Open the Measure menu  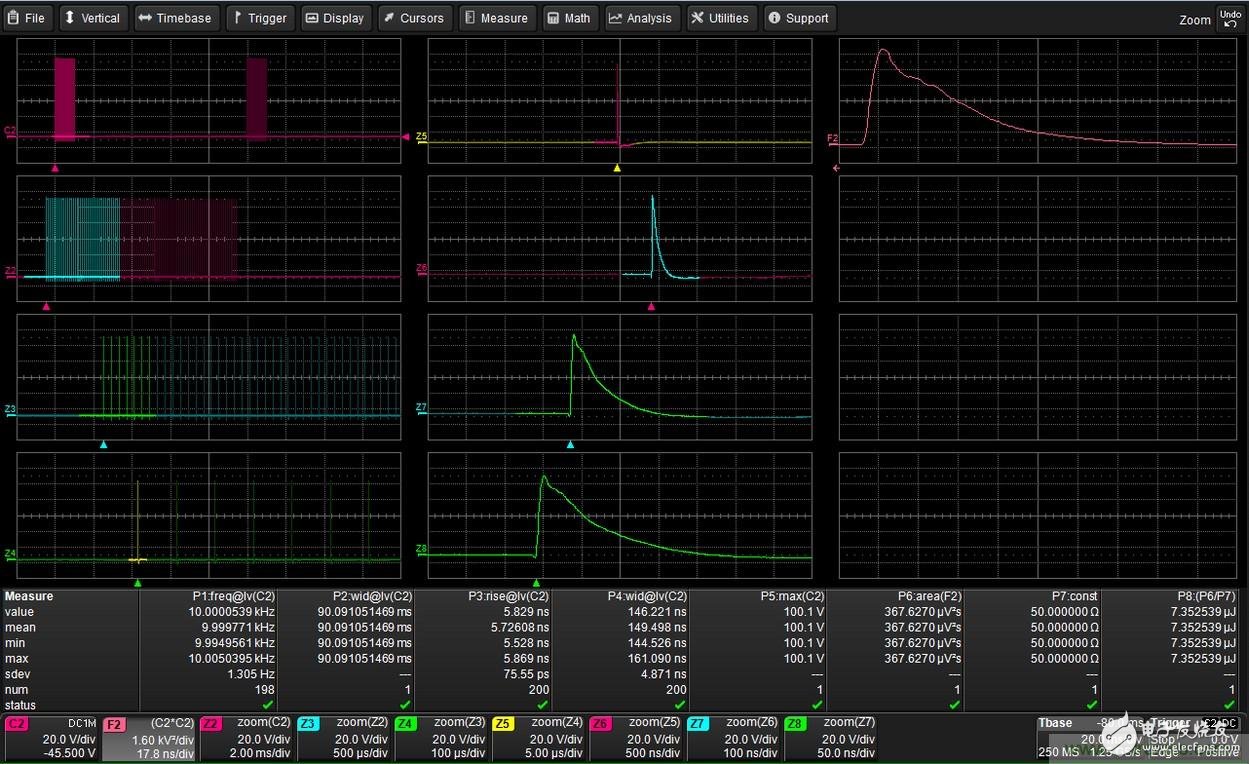(x=496, y=18)
